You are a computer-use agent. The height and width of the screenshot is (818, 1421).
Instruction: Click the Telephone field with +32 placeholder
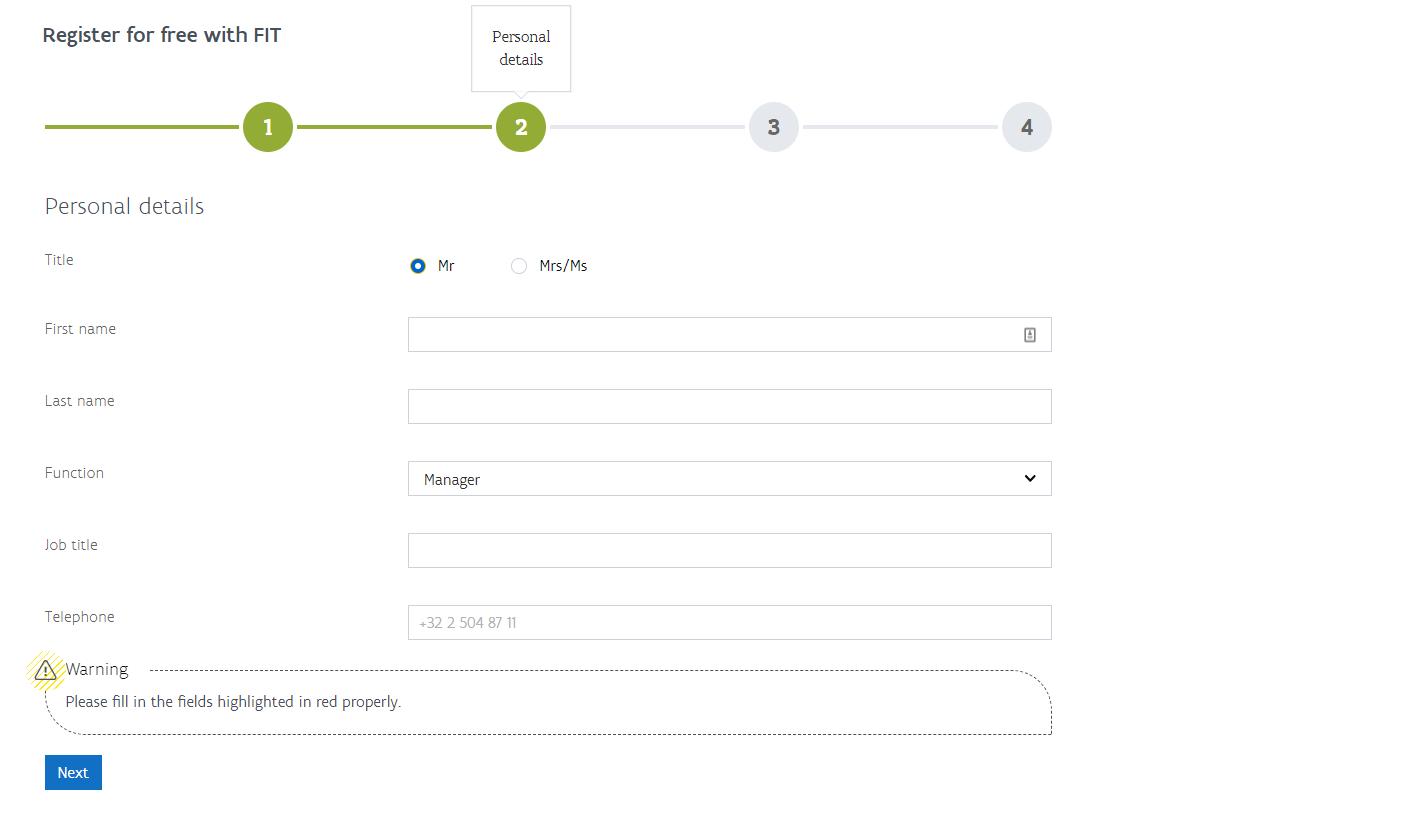click(730, 623)
